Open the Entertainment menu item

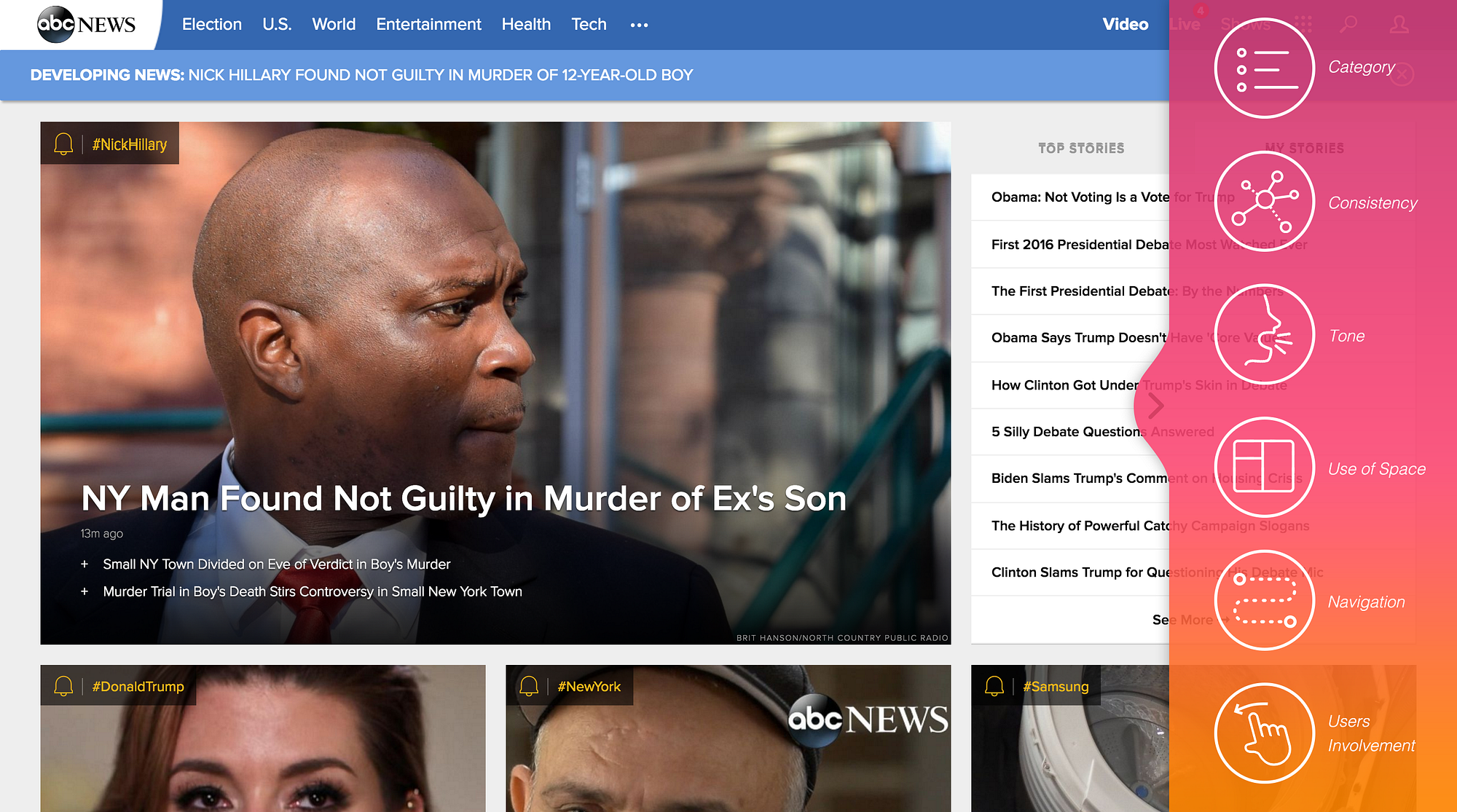tap(428, 25)
